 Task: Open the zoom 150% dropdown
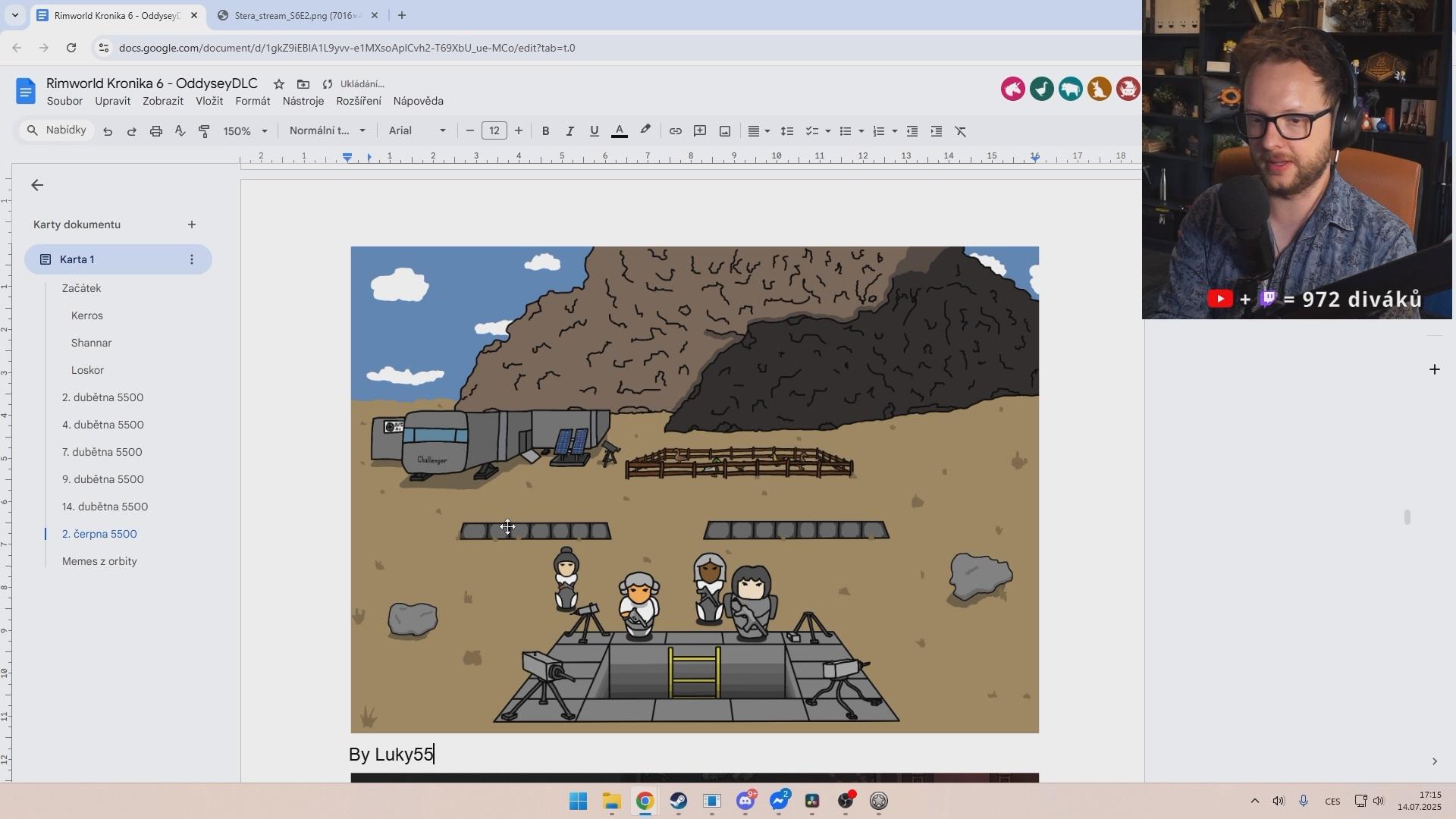tap(246, 131)
